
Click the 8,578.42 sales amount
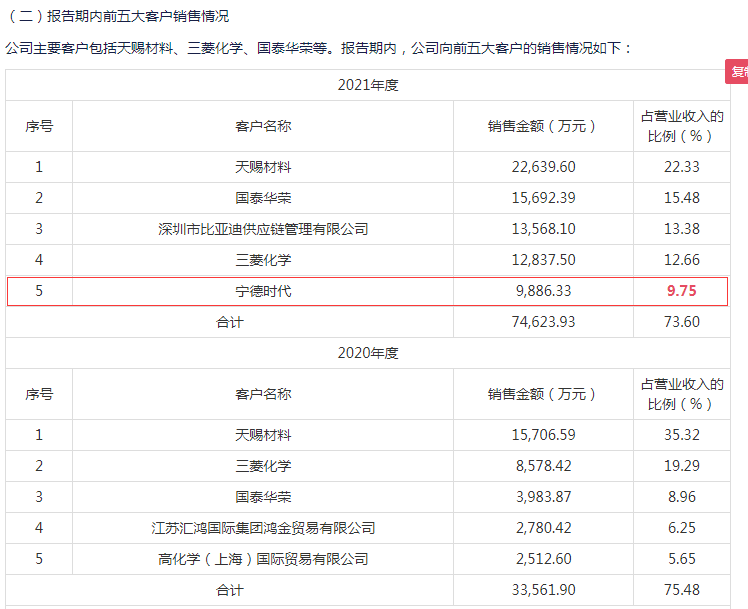point(543,466)
